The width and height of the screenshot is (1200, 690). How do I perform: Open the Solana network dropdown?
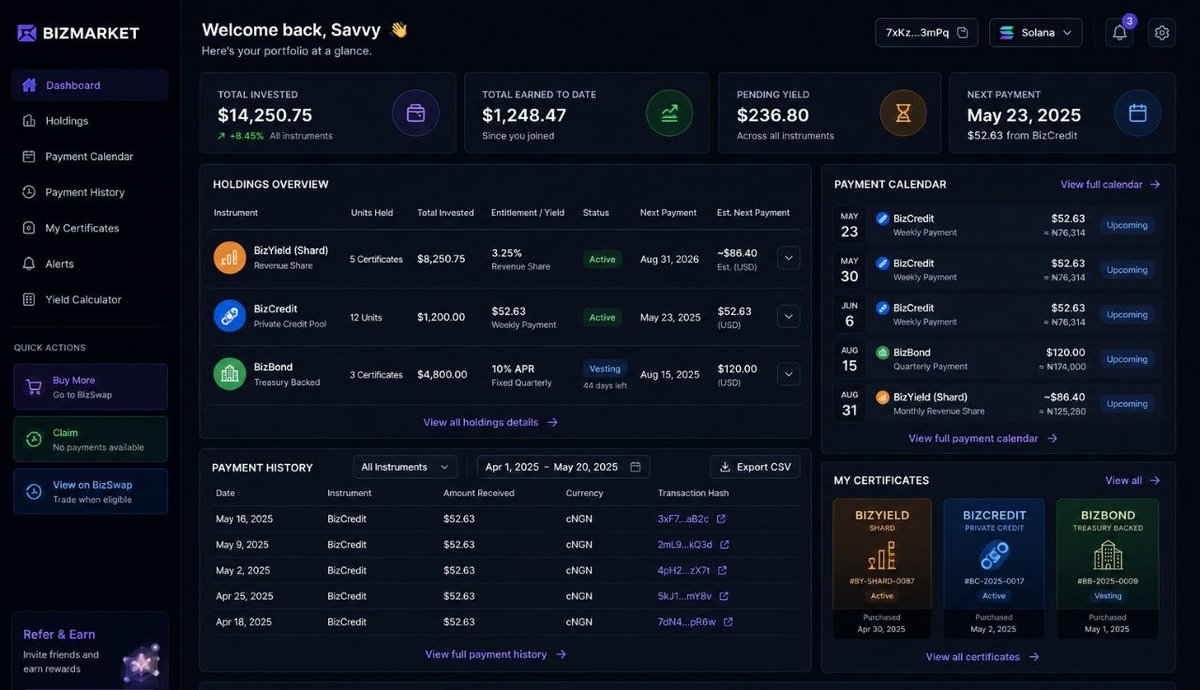click(x=1036, y=32)
